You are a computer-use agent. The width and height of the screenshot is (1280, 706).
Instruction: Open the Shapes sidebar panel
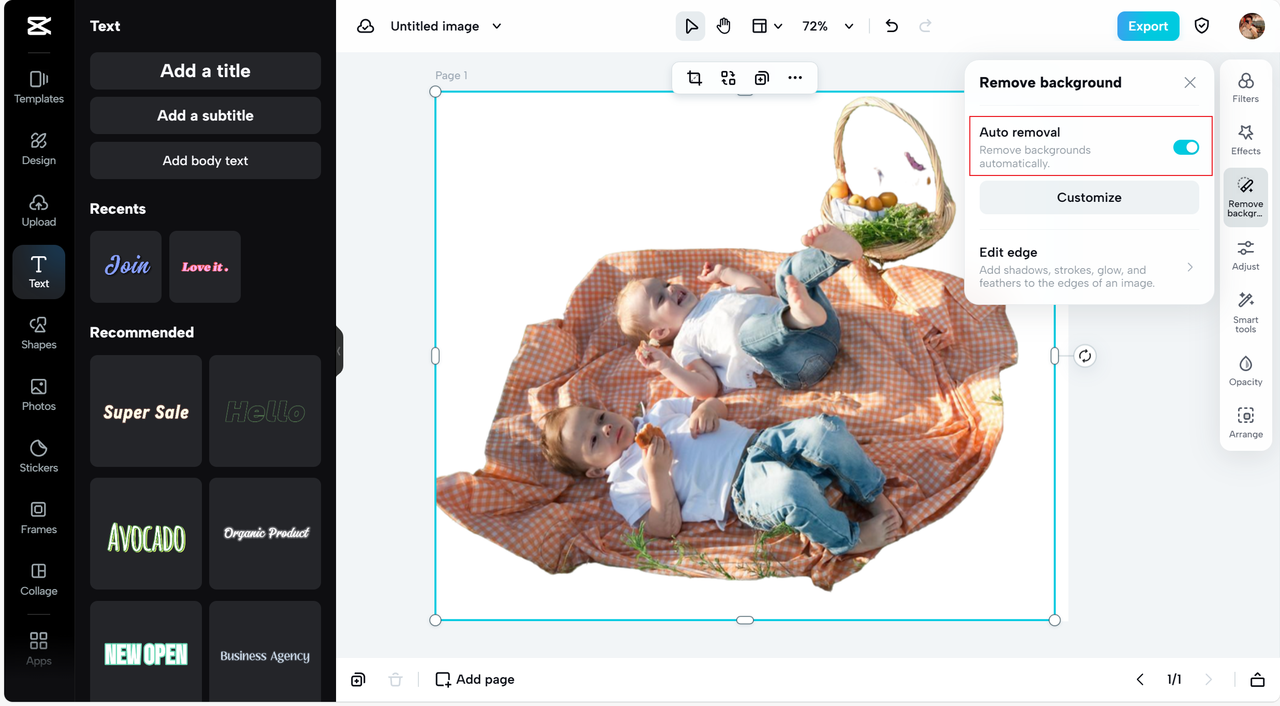[x=39, y=334]
